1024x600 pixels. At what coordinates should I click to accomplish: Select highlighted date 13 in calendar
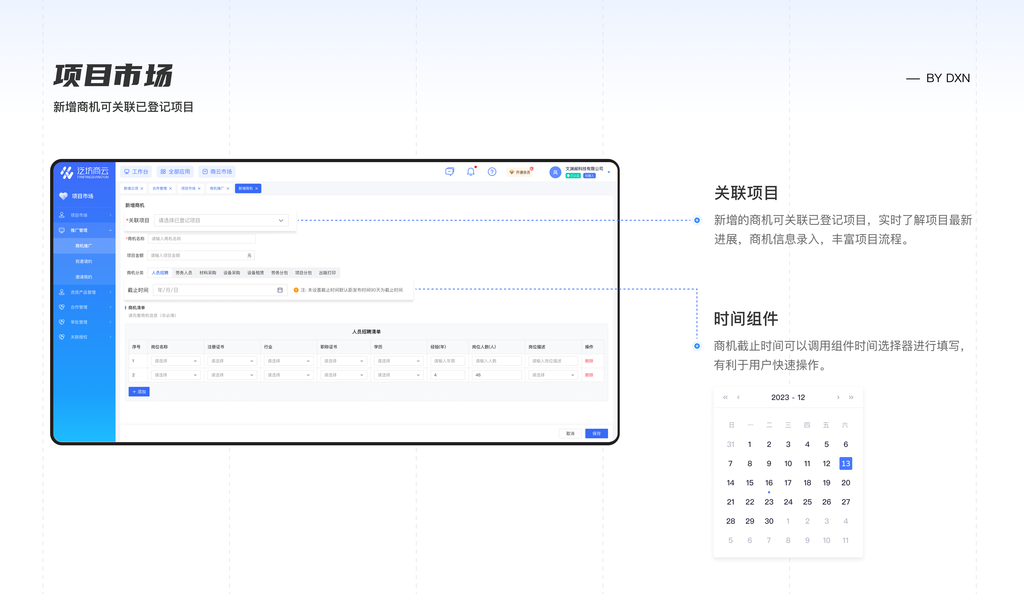coord(846,464)
